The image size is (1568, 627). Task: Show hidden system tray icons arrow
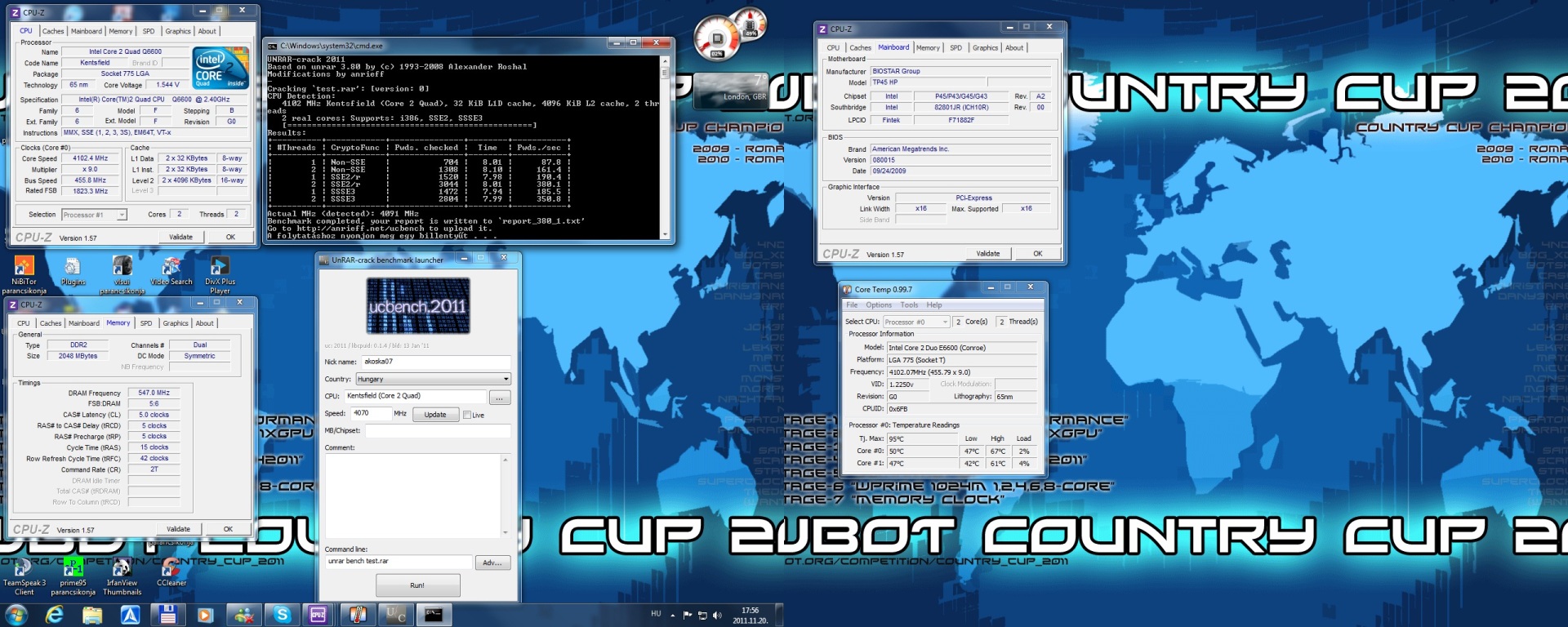coord(673,615)
